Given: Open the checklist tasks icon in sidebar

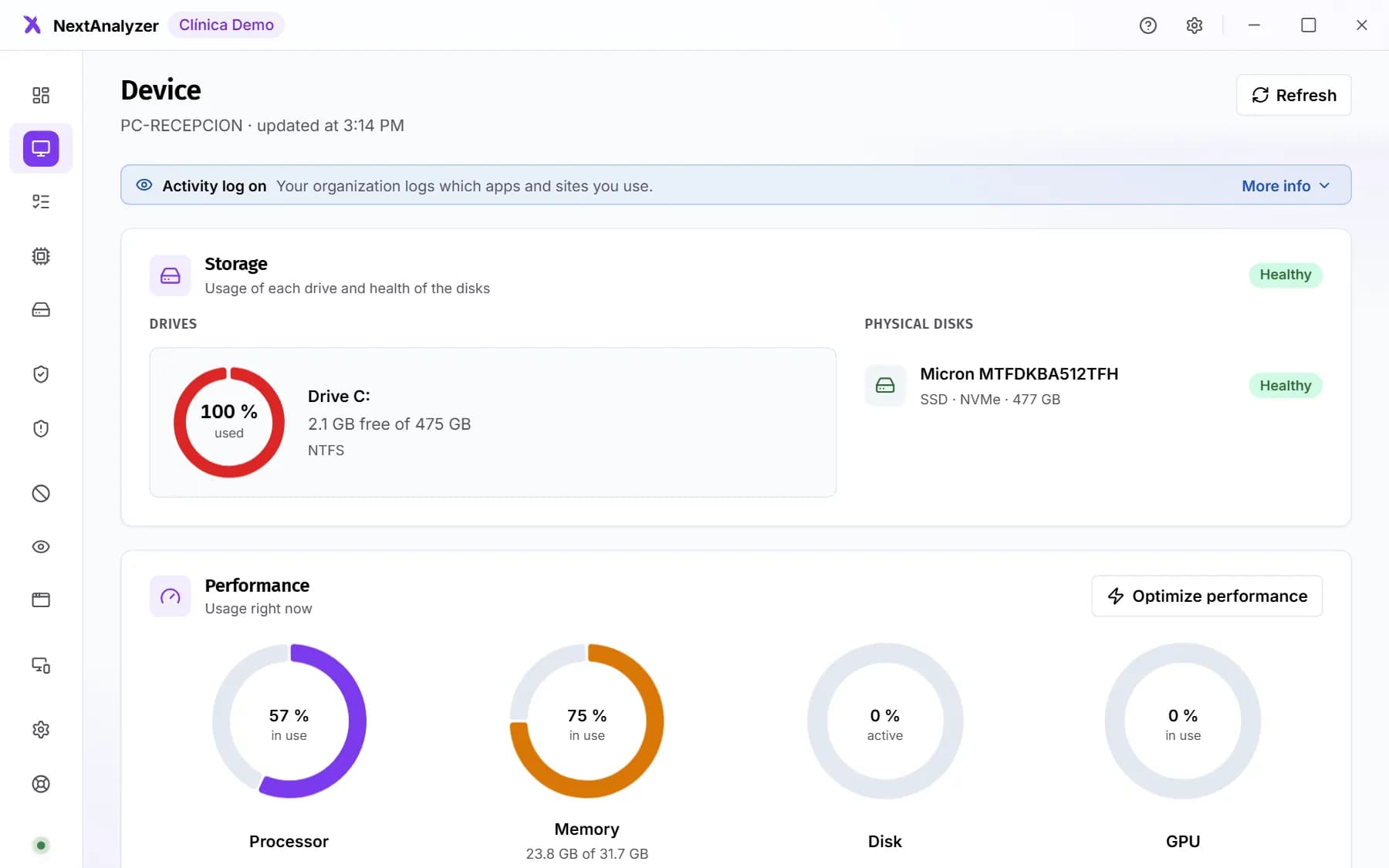Looking at the screenshot, I should tap(41, 201).
